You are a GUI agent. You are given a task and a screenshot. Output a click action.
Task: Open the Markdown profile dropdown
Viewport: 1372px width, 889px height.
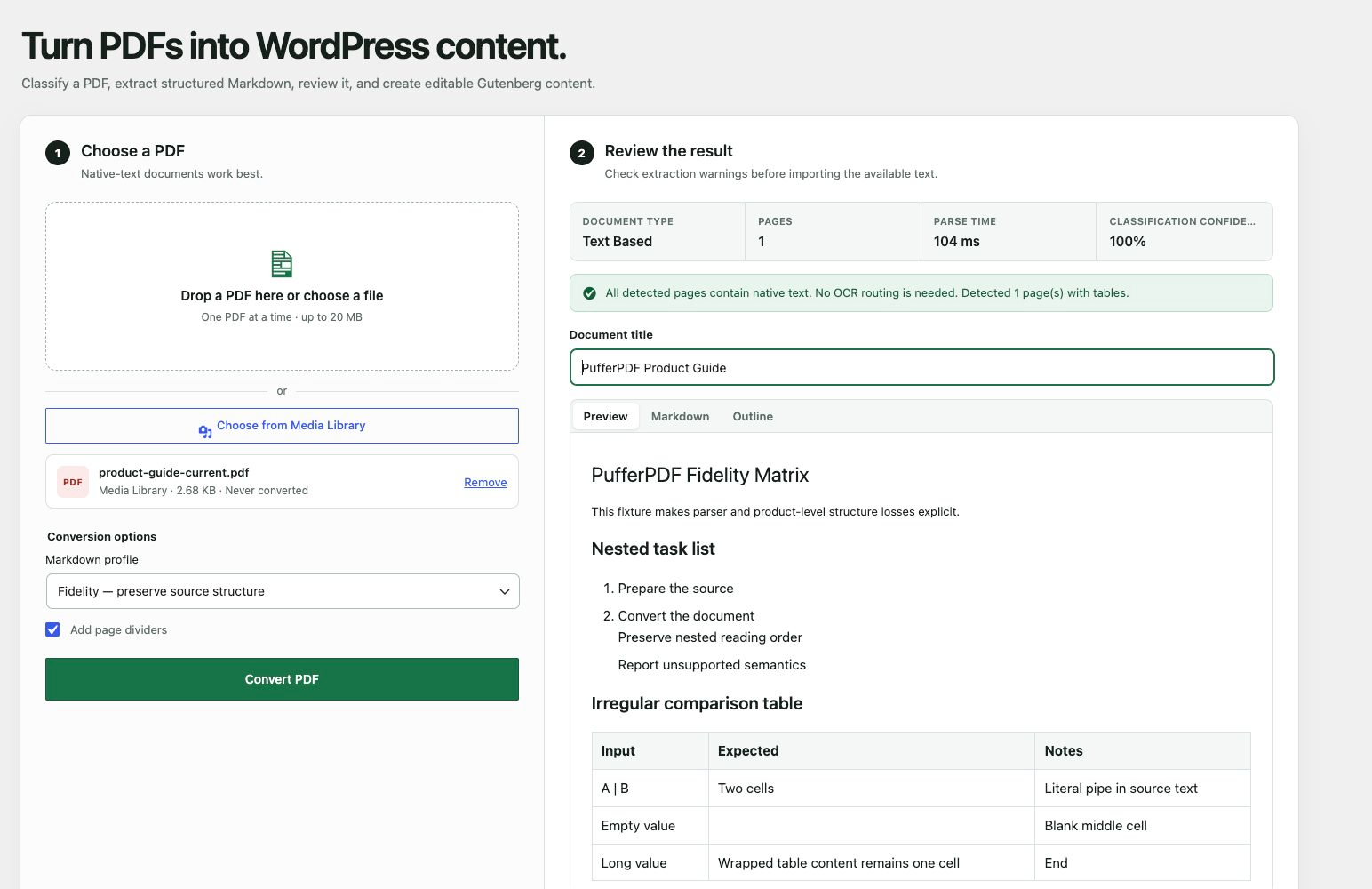point(282,591)
